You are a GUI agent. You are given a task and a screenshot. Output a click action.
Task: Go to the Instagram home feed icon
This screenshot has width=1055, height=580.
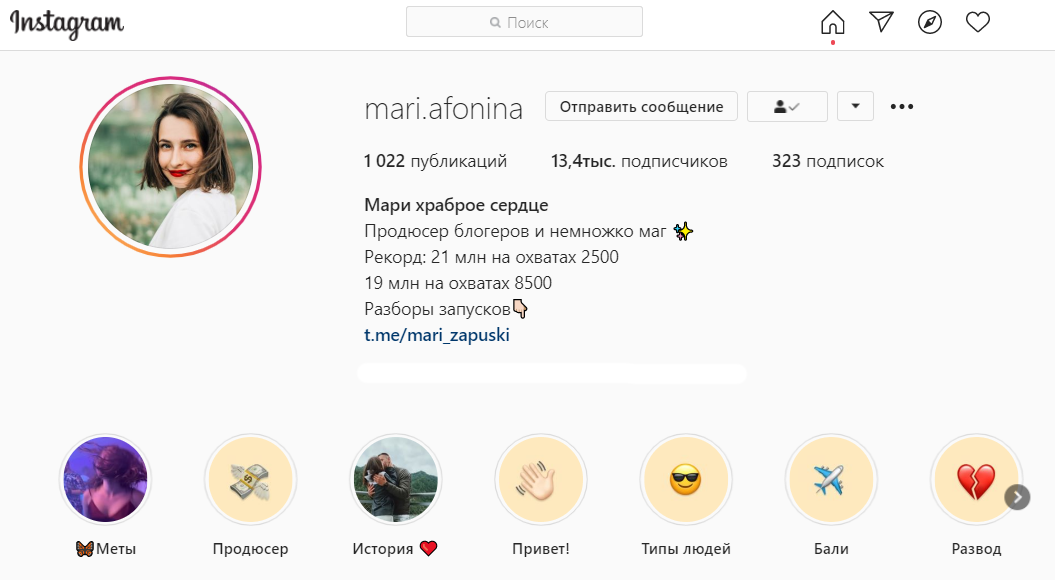pyautogui.click(x=832, y=22)
